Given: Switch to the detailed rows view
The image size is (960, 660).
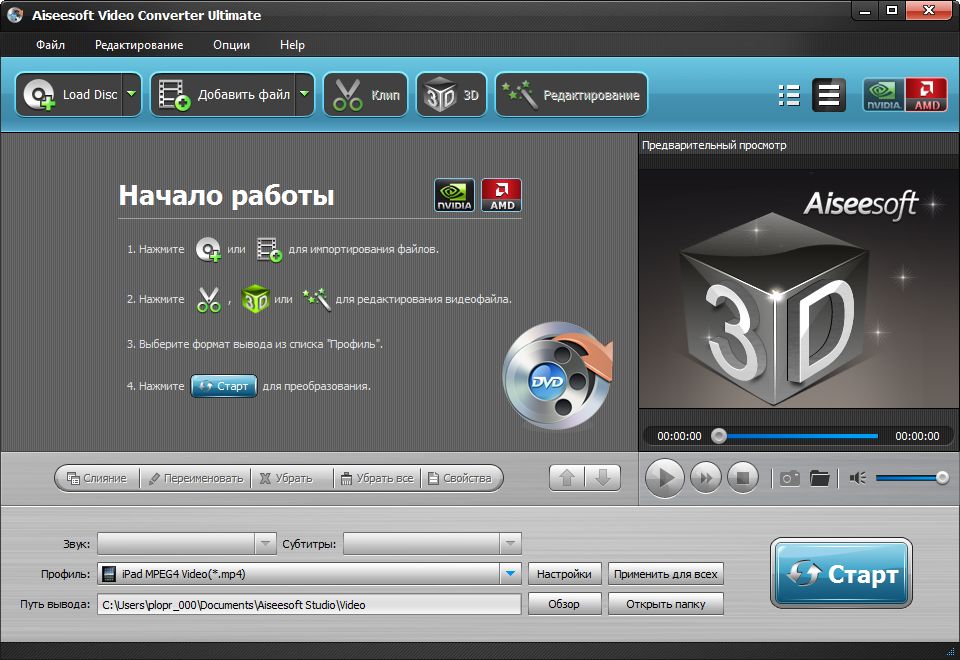Looking at the screenshot, I should tap(828, 96).
